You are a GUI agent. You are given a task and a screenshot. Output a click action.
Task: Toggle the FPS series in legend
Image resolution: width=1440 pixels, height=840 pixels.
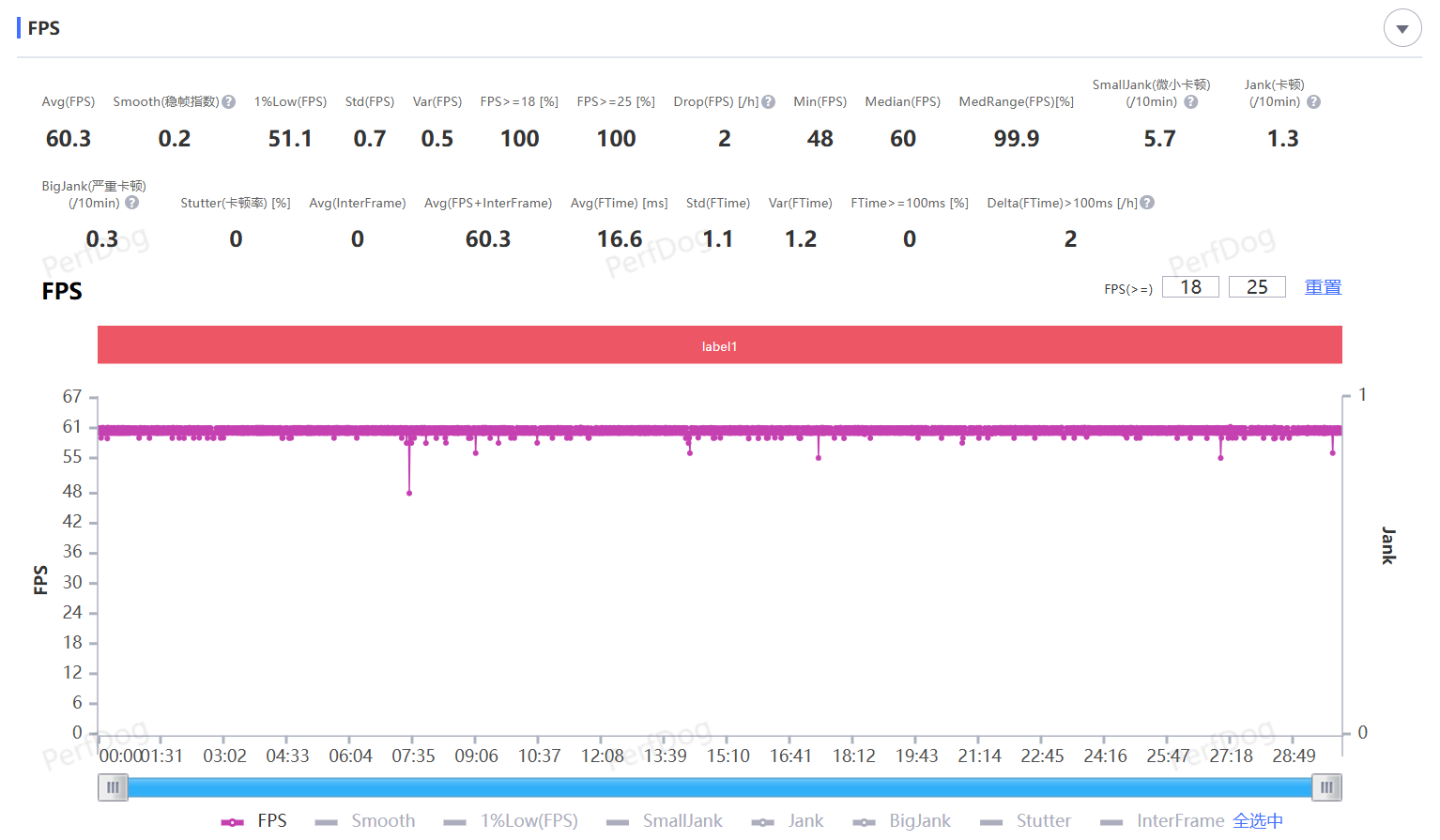(254, 821)
